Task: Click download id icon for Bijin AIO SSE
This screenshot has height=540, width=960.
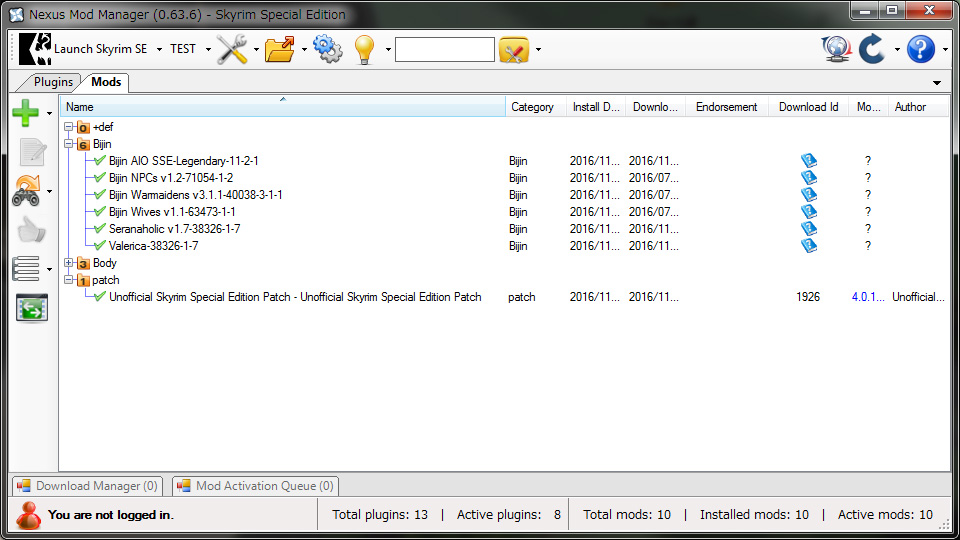Action: (x=809, y=160)
